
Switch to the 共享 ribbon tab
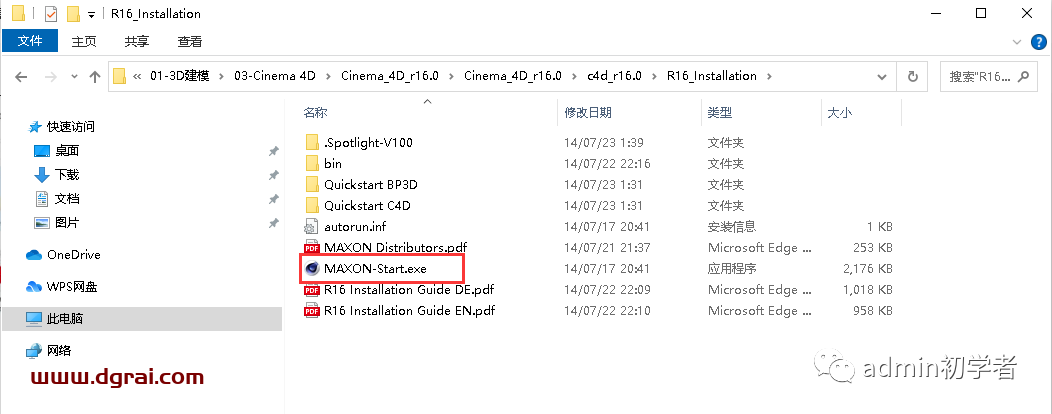pyautogui.click(x=137, y=42)
